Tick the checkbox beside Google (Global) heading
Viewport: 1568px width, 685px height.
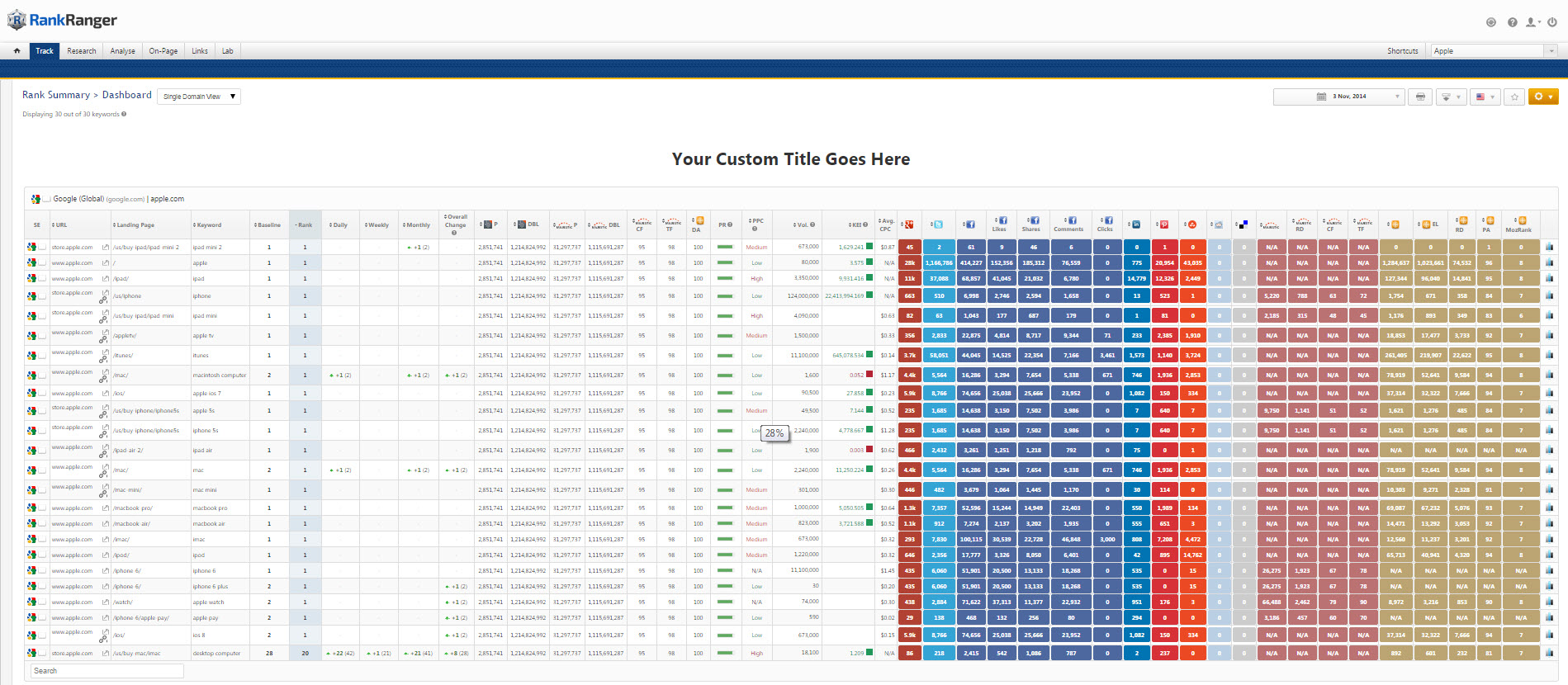coord(47,199)
